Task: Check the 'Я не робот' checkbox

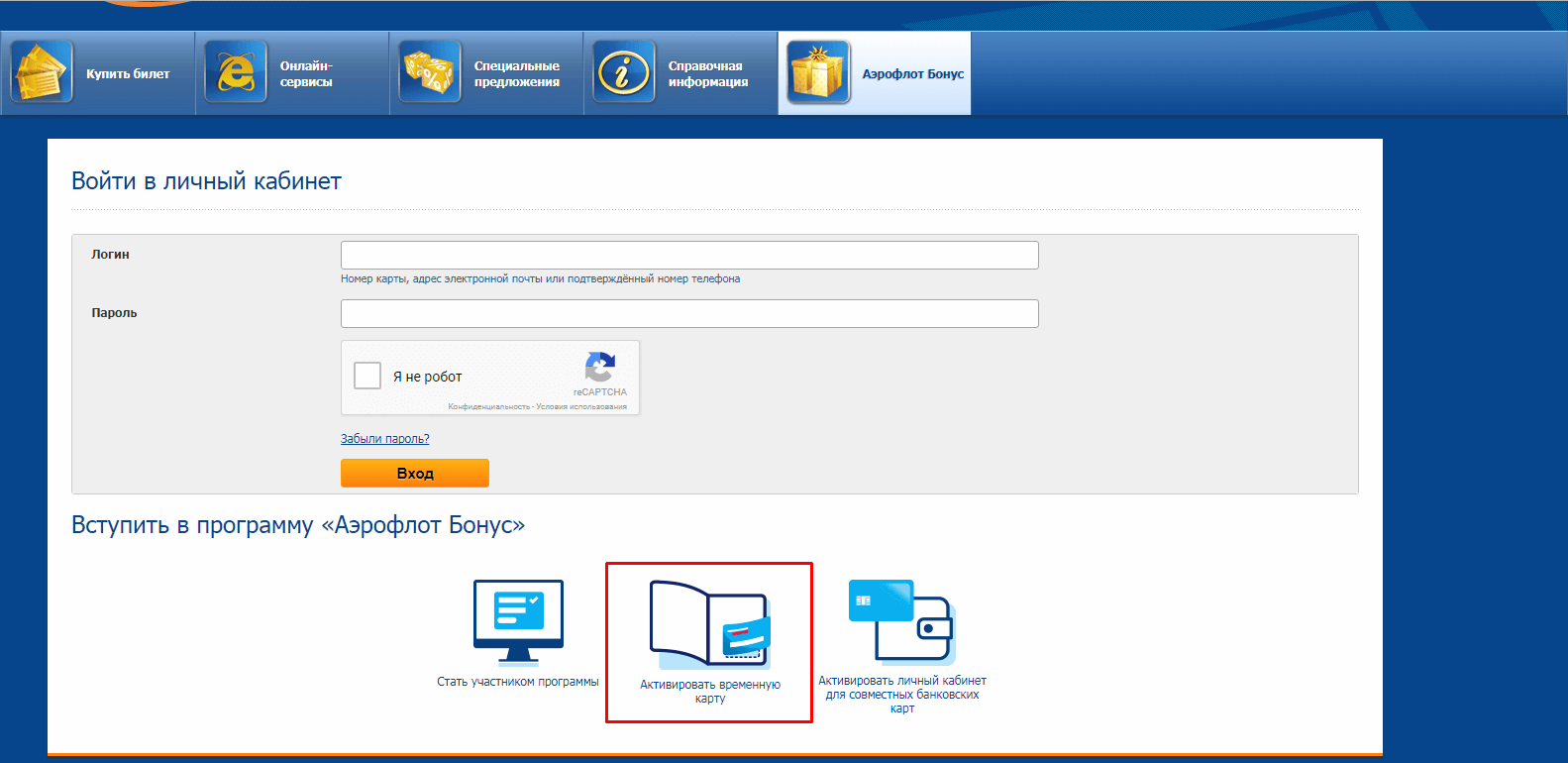Action: [x=367, y=376]
